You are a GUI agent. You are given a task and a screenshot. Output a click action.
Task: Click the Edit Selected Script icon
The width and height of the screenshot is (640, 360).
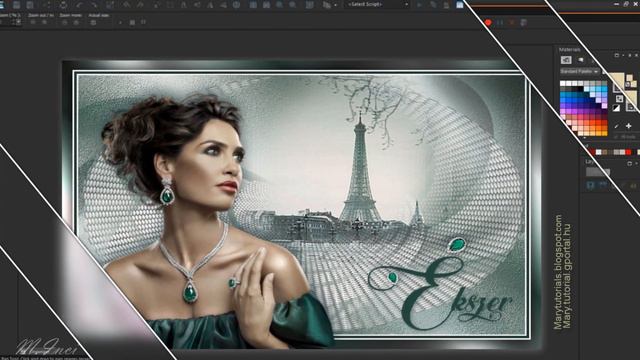(x=433, y=5)
